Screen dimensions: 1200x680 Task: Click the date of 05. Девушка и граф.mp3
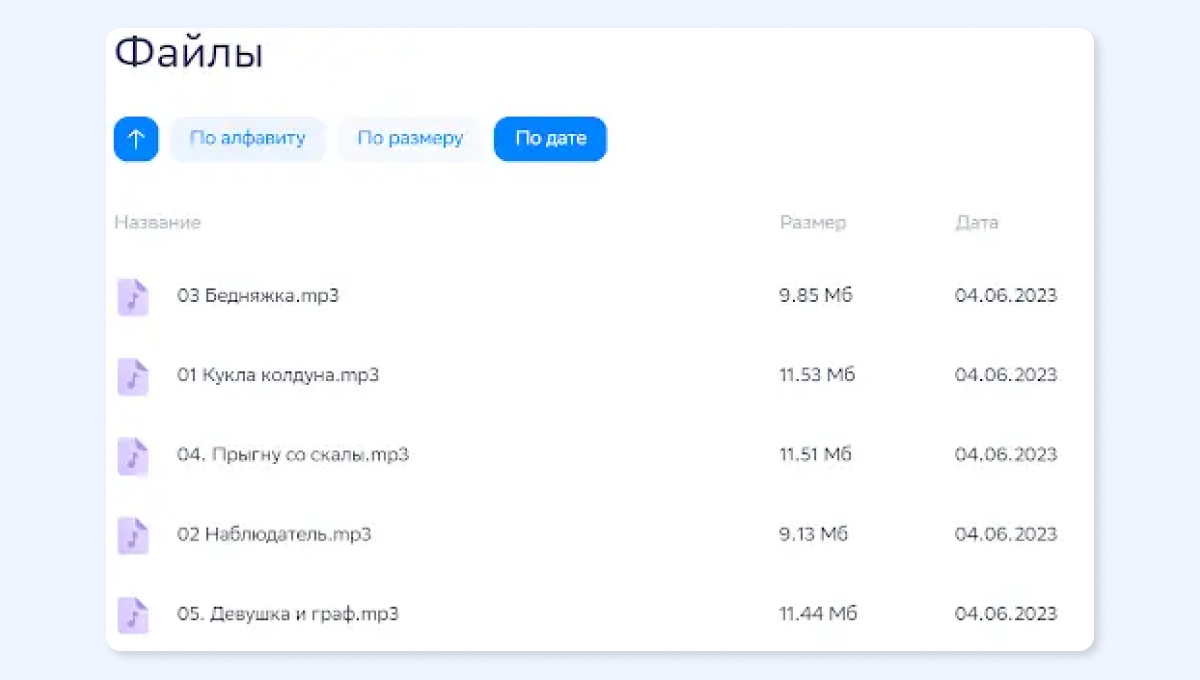pos(1006,614)
